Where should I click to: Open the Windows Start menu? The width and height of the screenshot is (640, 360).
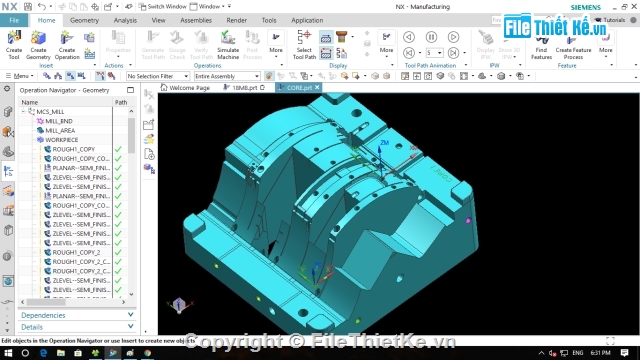click(x=8, y=353)
